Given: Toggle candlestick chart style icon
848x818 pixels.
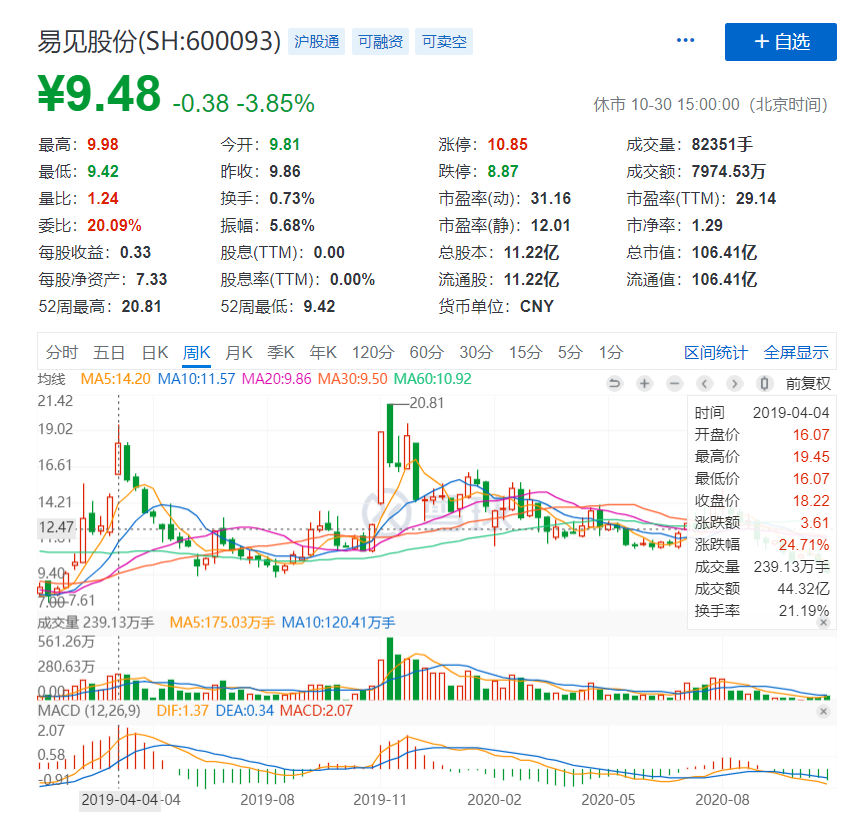Looking at the screenshot, I should point(764,384).
